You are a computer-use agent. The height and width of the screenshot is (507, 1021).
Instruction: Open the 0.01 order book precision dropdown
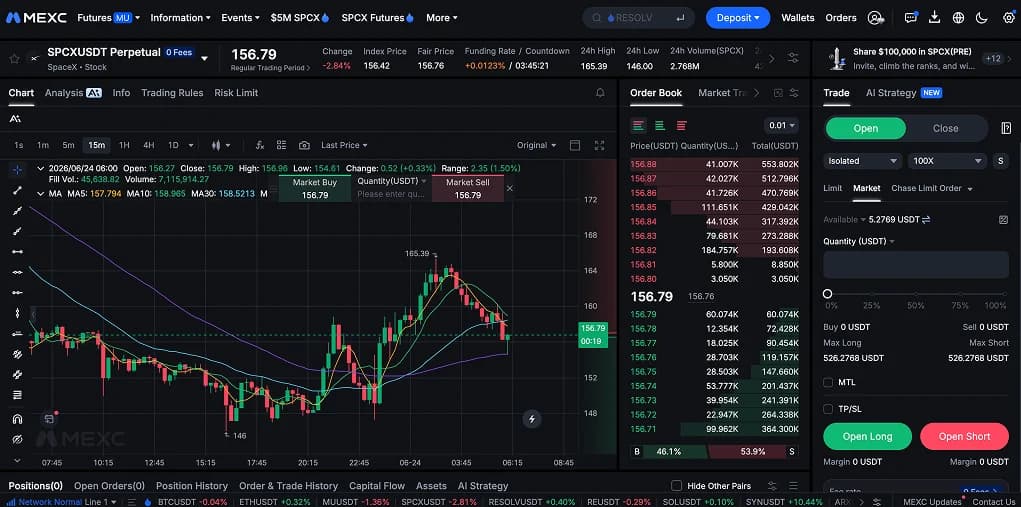click(781, 126)
